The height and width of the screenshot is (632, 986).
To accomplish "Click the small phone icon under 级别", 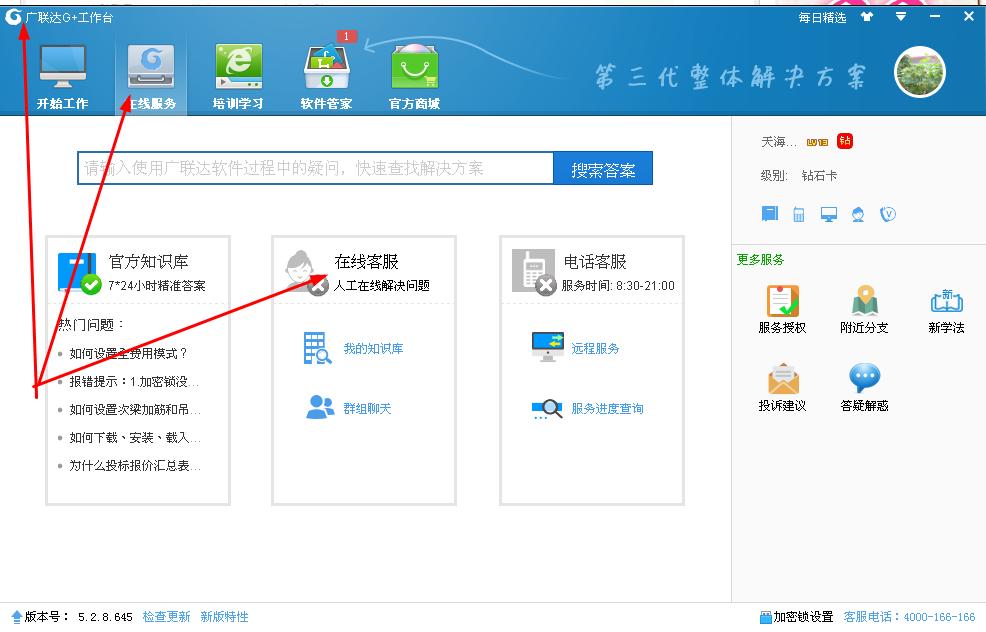I will [x=799, y=214].
